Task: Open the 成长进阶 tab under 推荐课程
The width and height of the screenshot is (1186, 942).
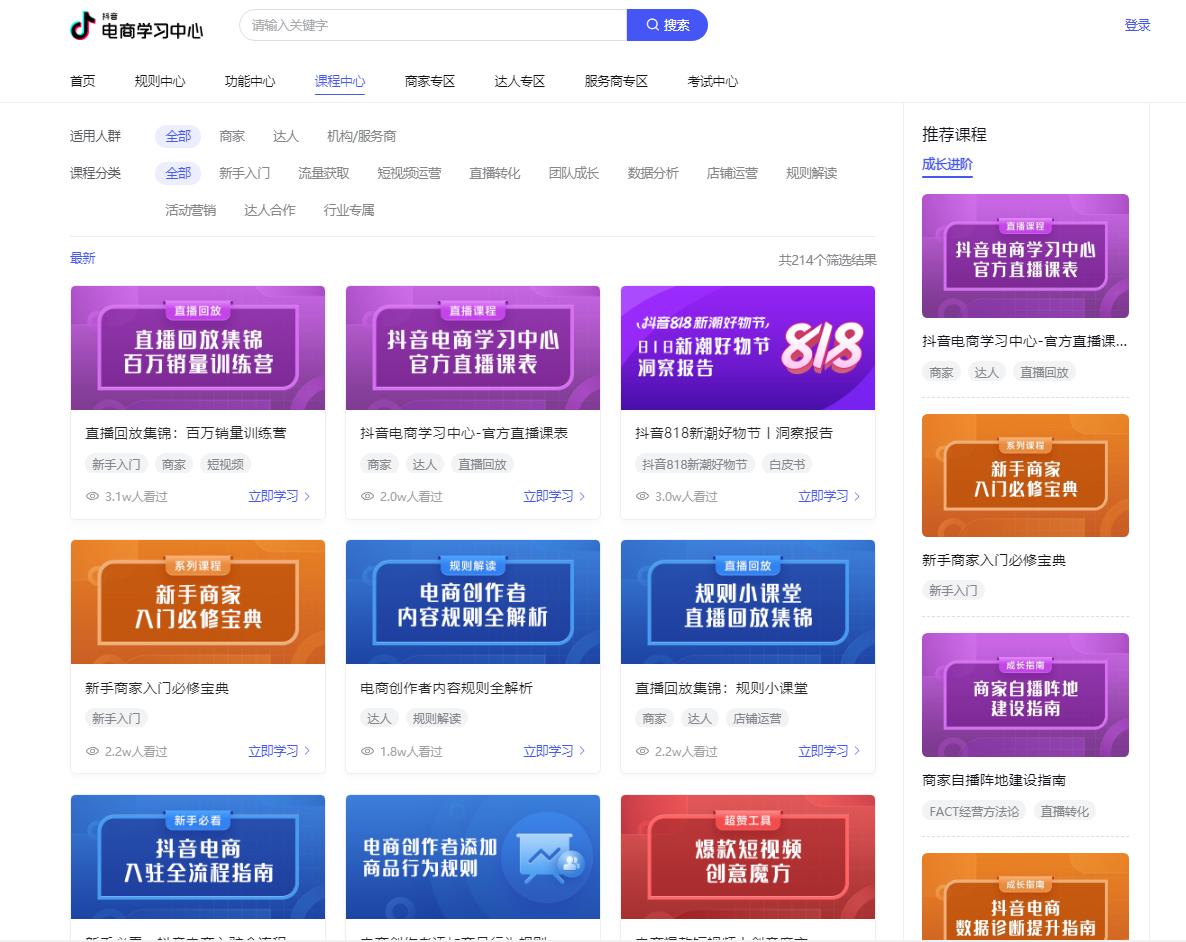Action: pyautogui.click(x=946, y=163)
